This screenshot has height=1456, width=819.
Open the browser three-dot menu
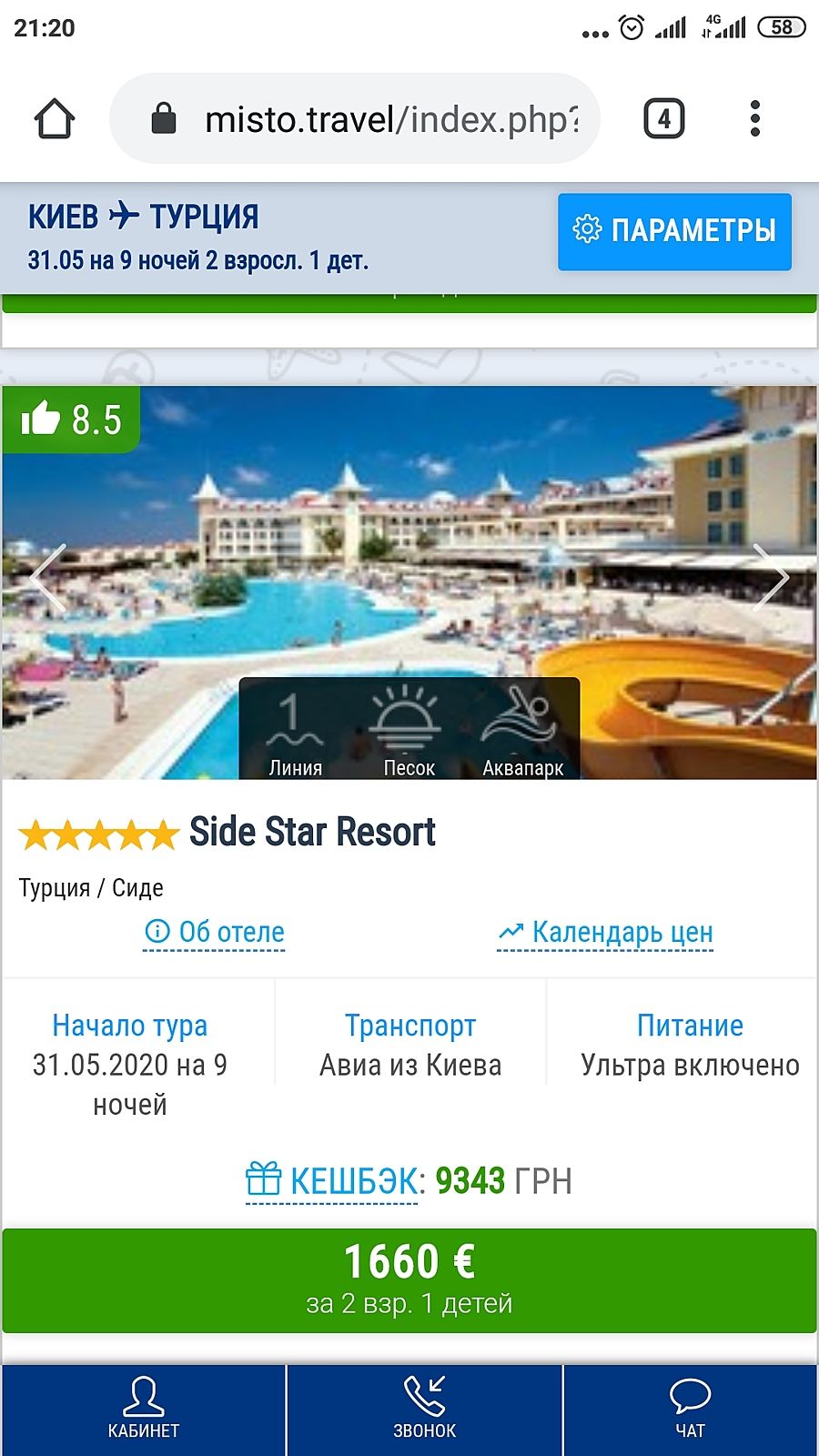[x=754, y=119]
